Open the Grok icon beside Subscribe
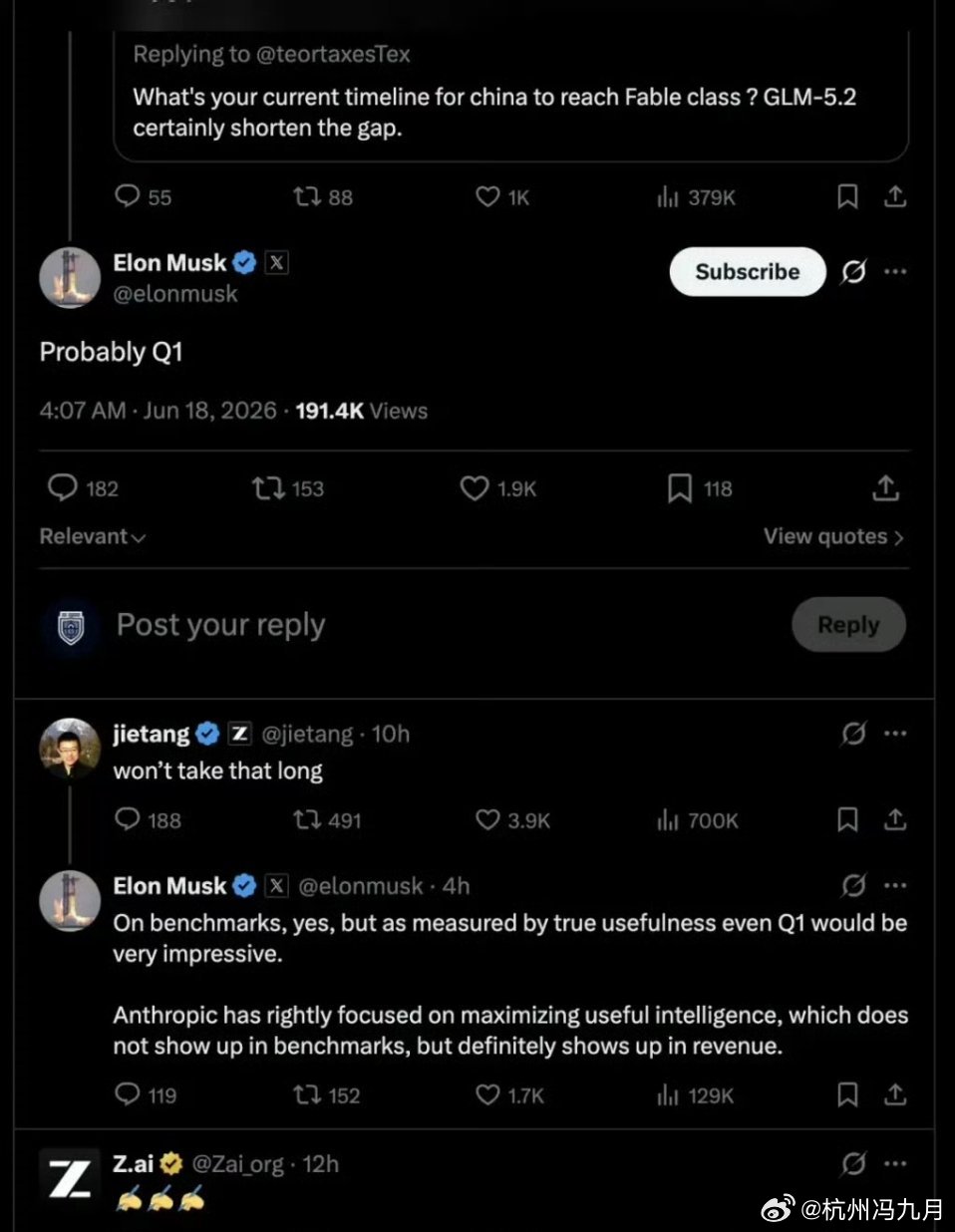The width and height of the screenshot is (955, 1232). [x=853, y=271]
